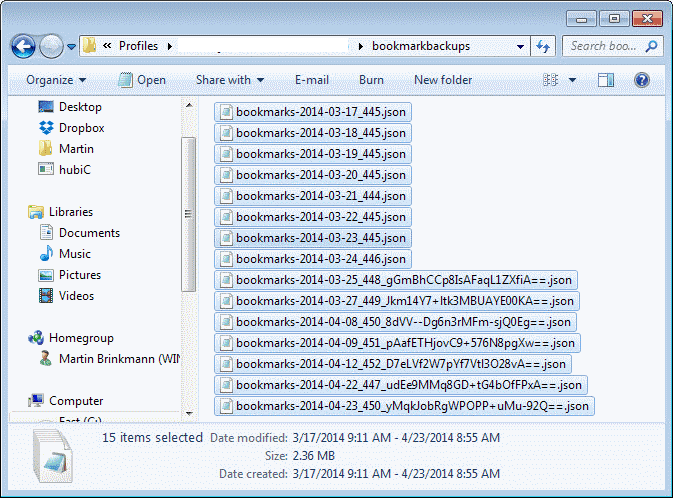Click the navigation pane scrollbar thumb
The height and width of the screenshot is (498, 673).
(x=188, y=214)
